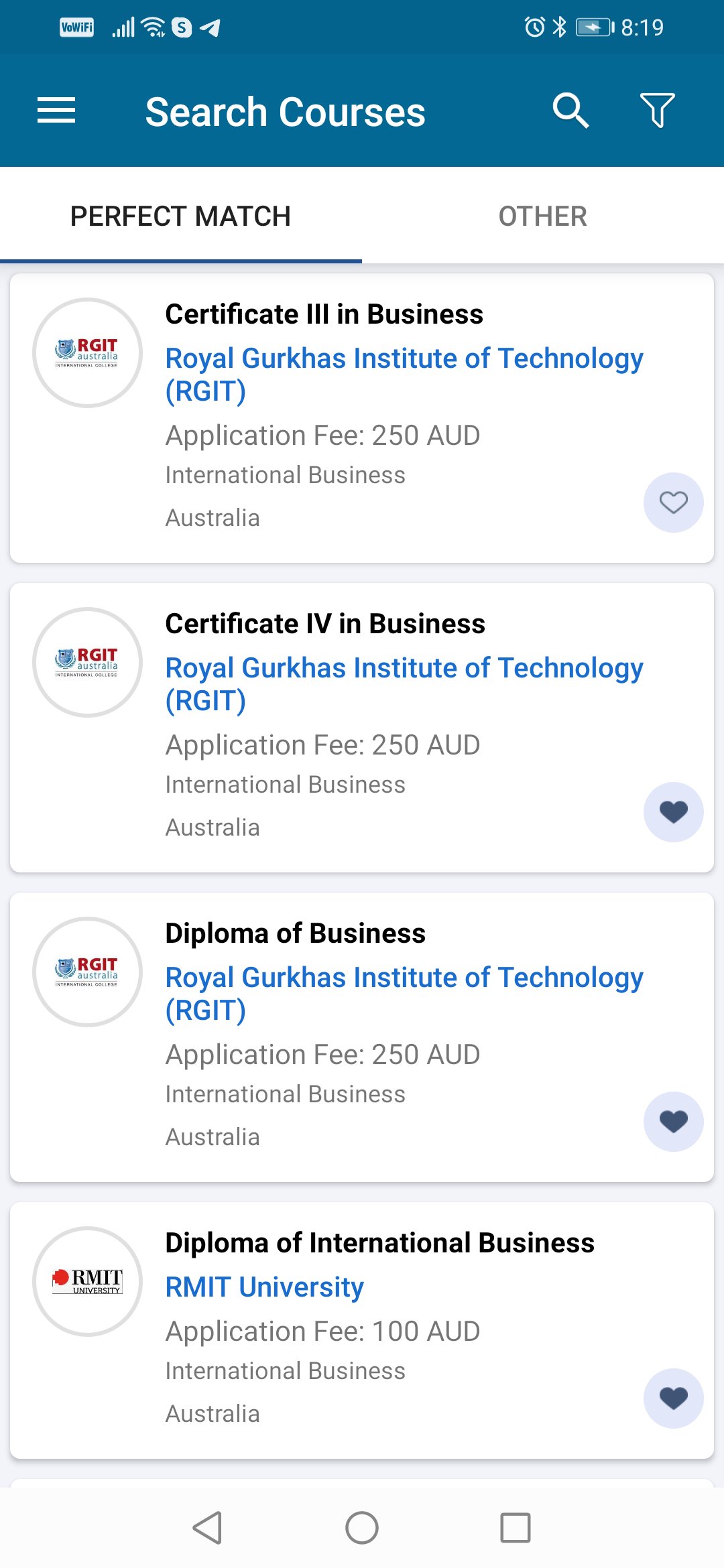Viewport: 724px width, 1568px height.
Task: Tap RGIT logo on Certificate IV card
Action: point(87,662)
